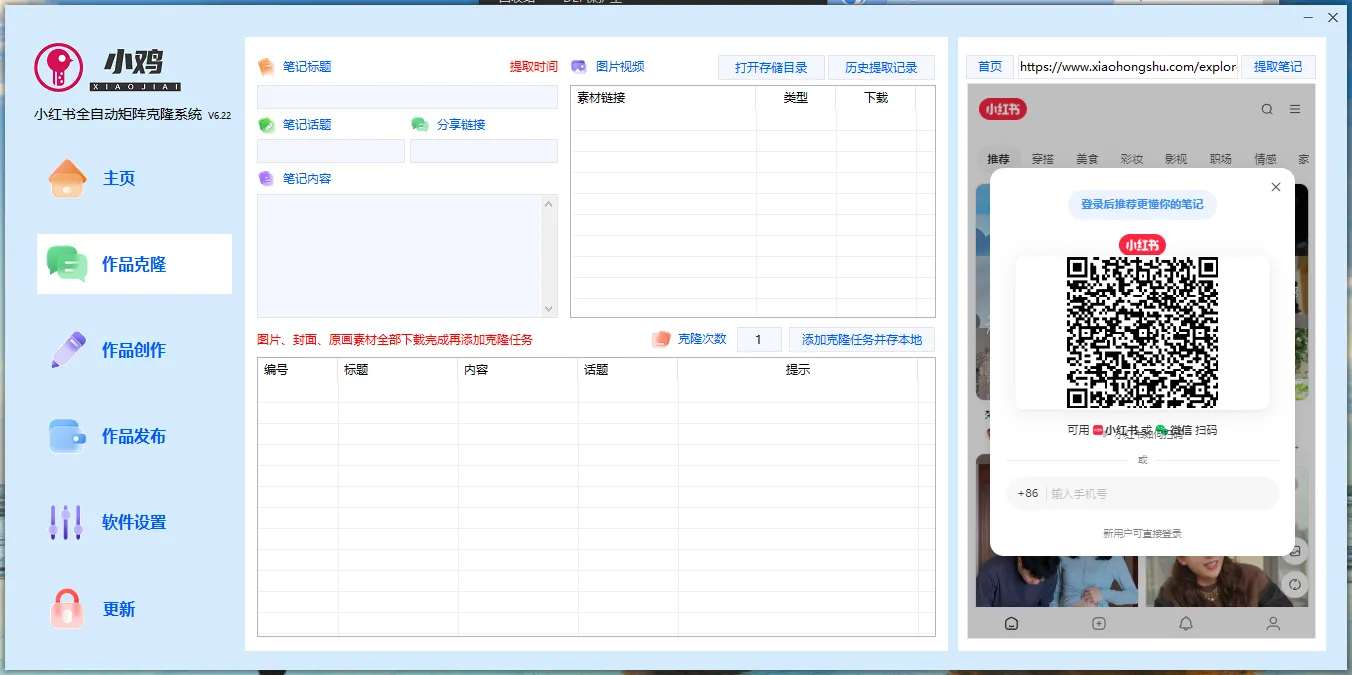The width and height of the screenshot is (1352, 675).
Task: Open the 作品发布 section
Action: tap(134, 436)
